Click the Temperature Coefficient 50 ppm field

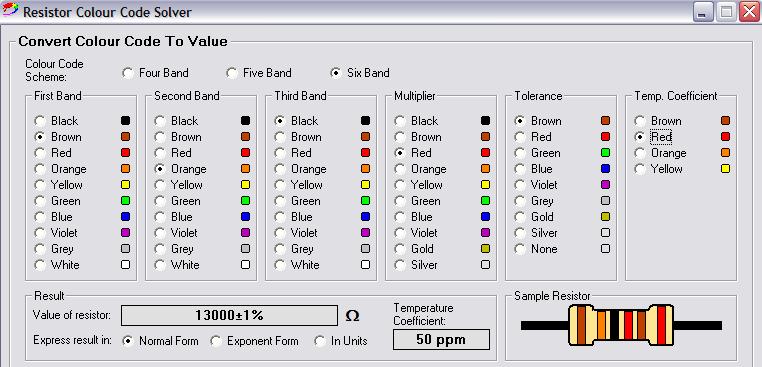[441, 340]
